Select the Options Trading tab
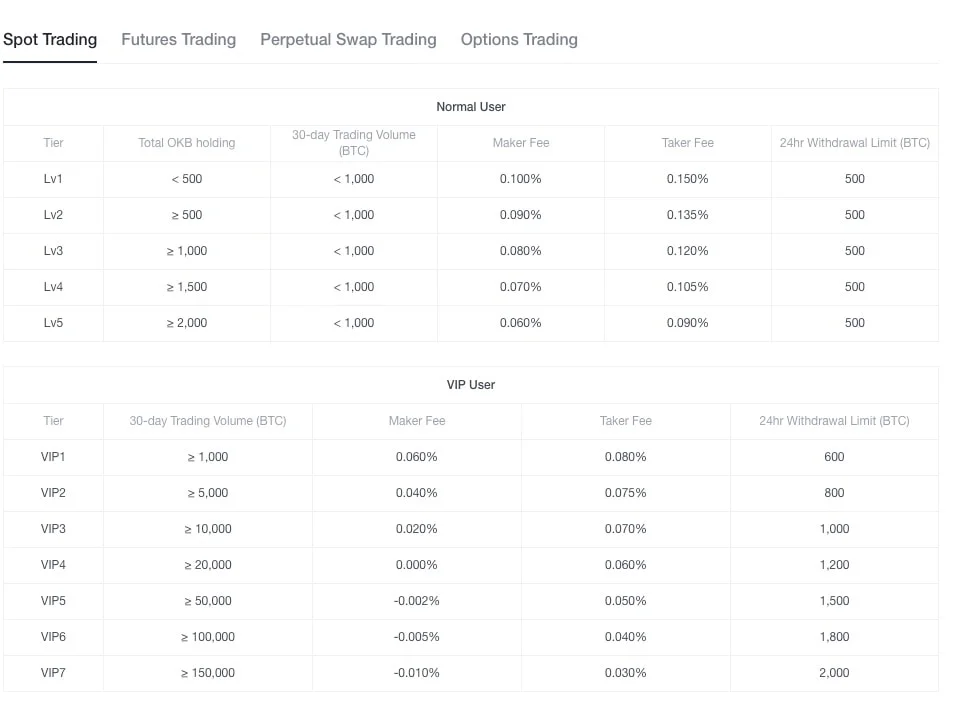The image size is (967, 718). pyautogui.click(x=519, y=39)
